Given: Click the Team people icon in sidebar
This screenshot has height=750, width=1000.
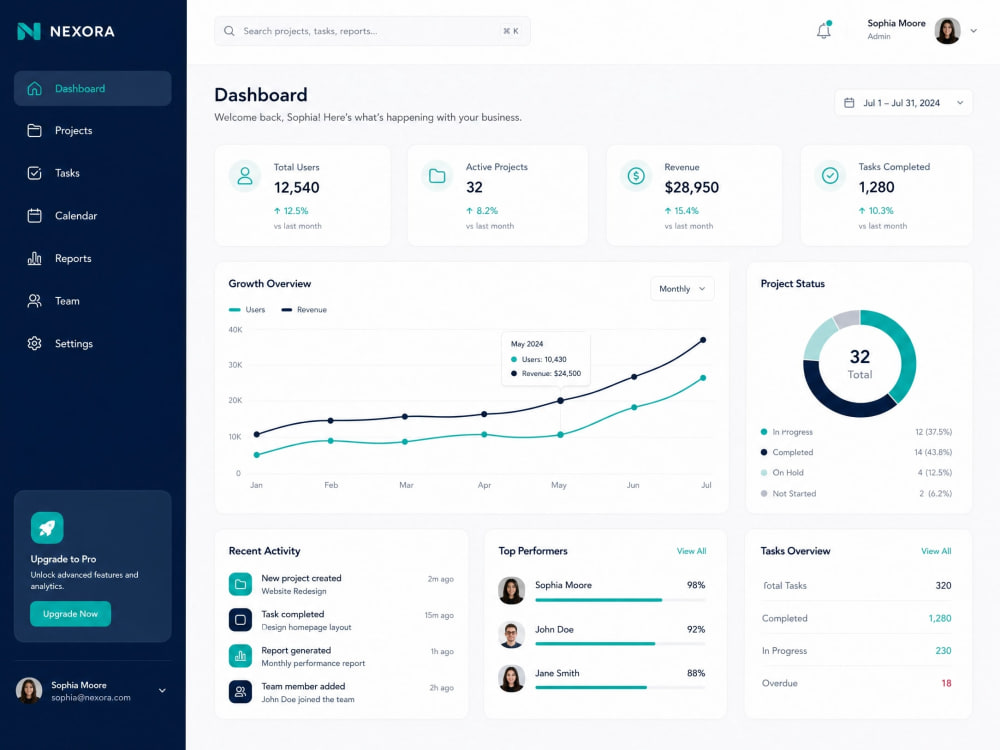Looking at the screenshot, I should [34, 301].
